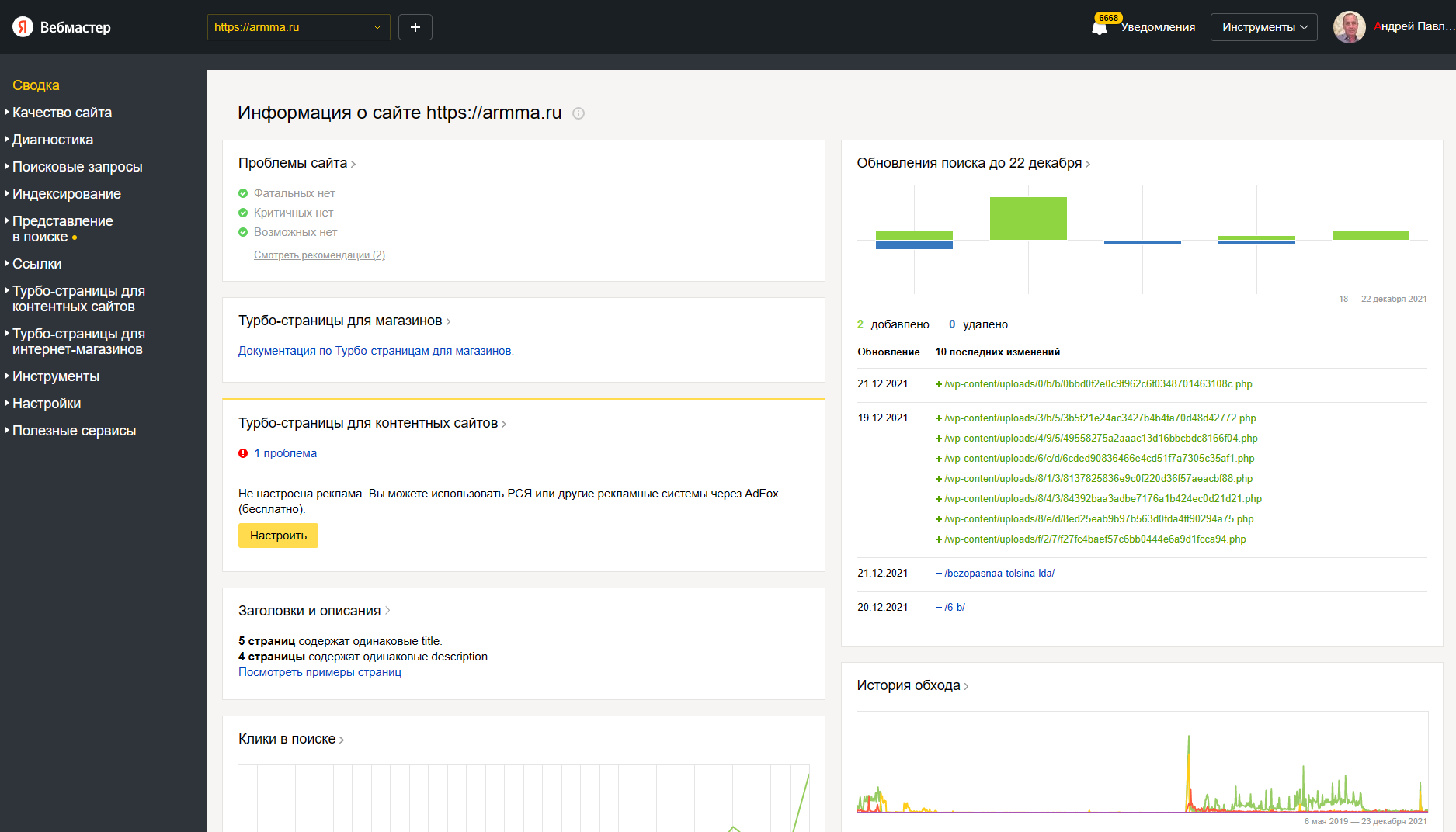Click the Yandex logo icon
The width and height of the screenshot is (1456, 832).
click(23, 27)
